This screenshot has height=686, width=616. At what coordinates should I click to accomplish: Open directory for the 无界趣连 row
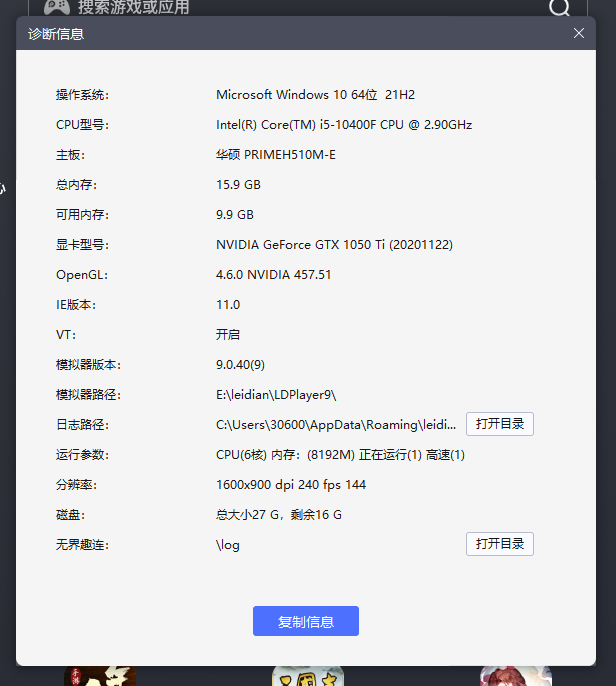point(499,544)
